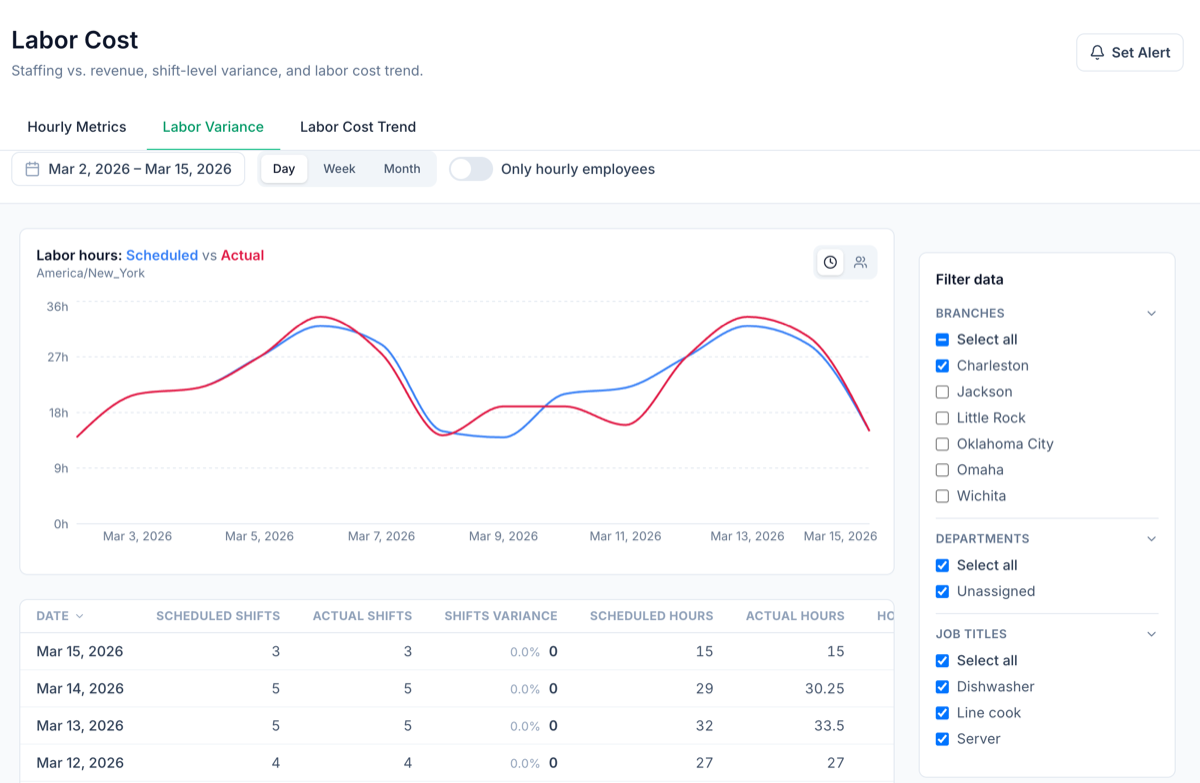Check the Little Rock branch
This screenshot has height=783, width=1200.
click(x=942, y=418)
